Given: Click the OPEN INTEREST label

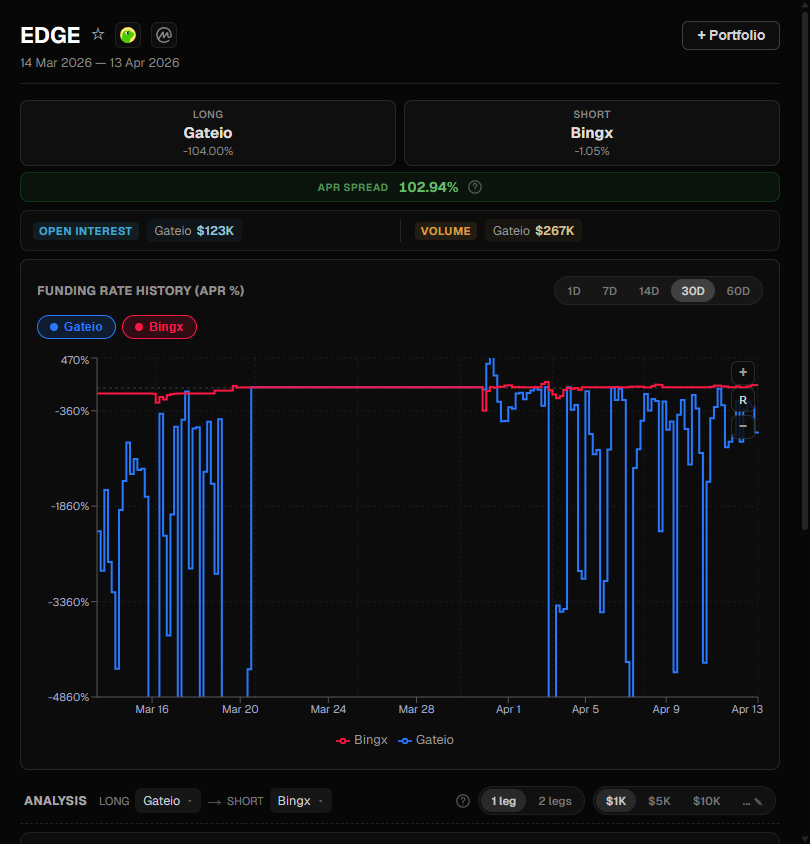Looking at the screenshot, I should (x=86, y=231).
